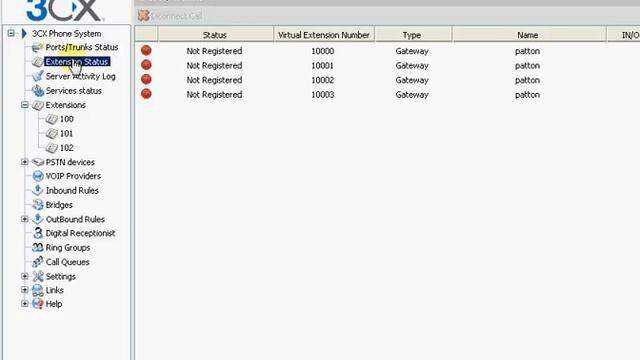Open the VOIP Providers tree item
Viewport: 640px width, 360px height.
[x=73, y=176]
